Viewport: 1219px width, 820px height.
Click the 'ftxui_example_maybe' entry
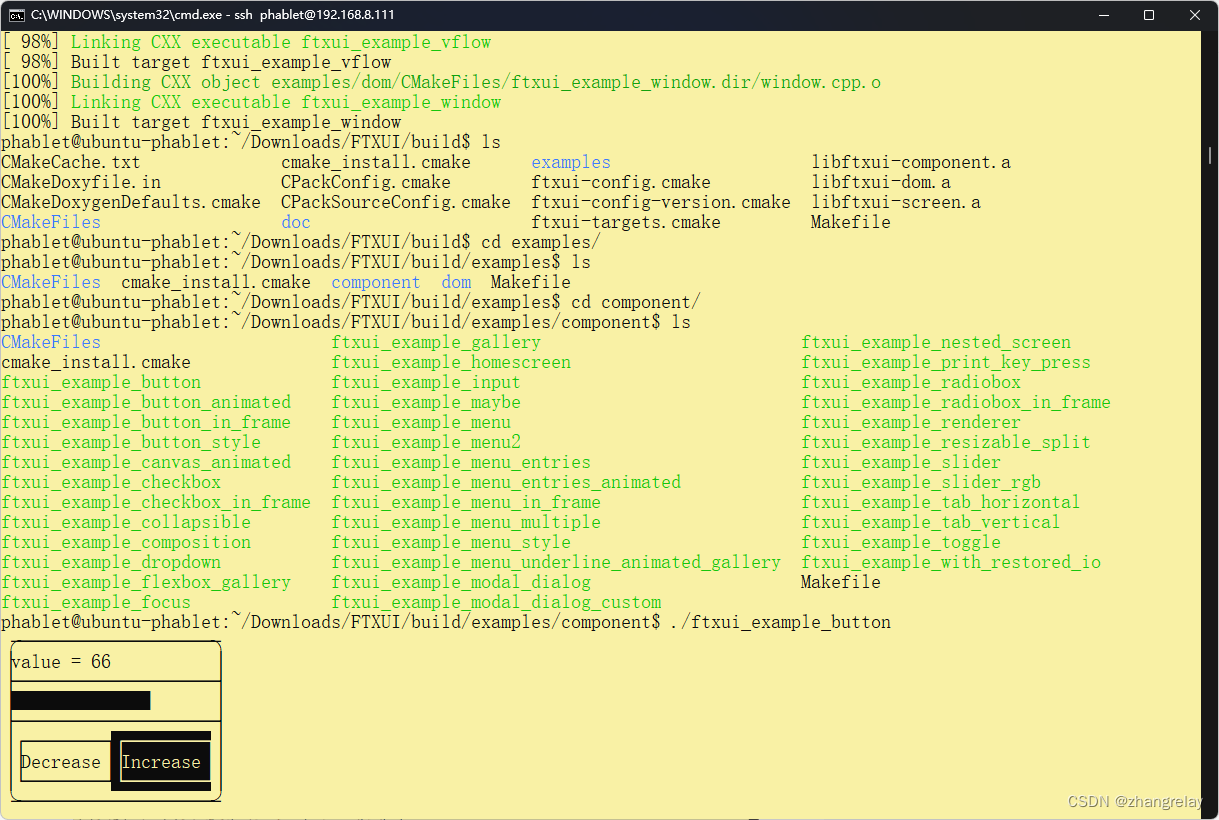click(426, 402)
